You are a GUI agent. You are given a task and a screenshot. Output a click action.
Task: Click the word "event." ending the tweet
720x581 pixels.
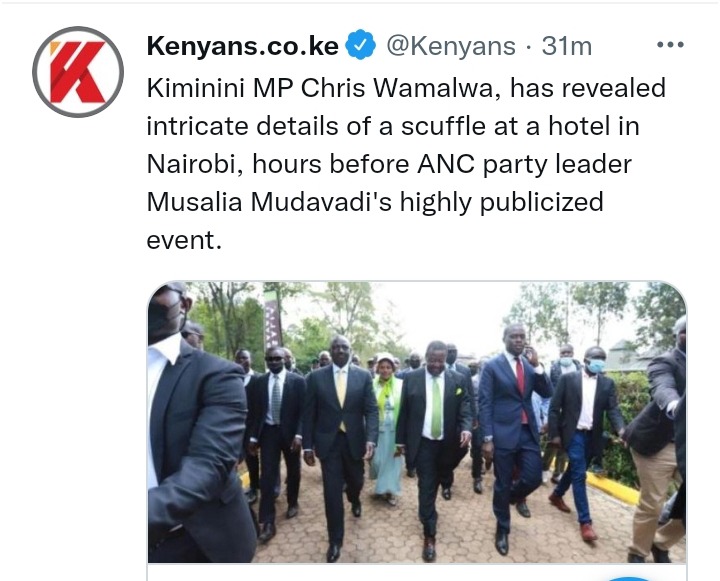(184, 240)
